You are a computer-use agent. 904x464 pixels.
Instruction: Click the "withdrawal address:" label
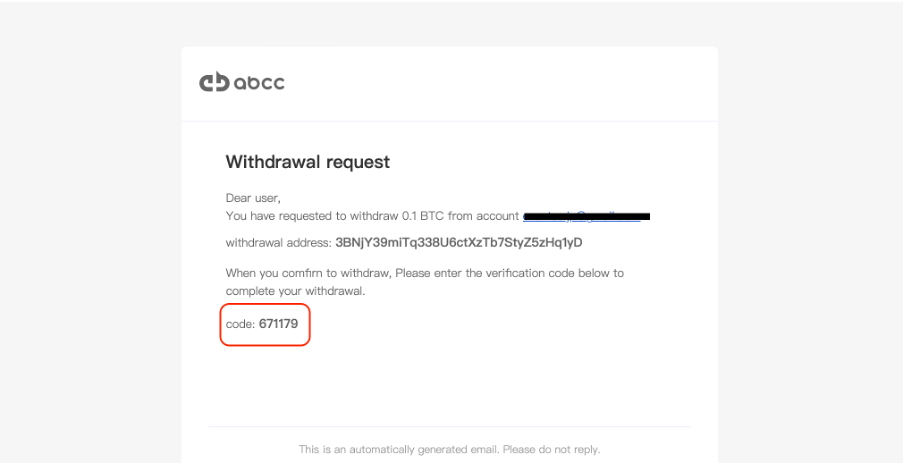pos(278,243)
